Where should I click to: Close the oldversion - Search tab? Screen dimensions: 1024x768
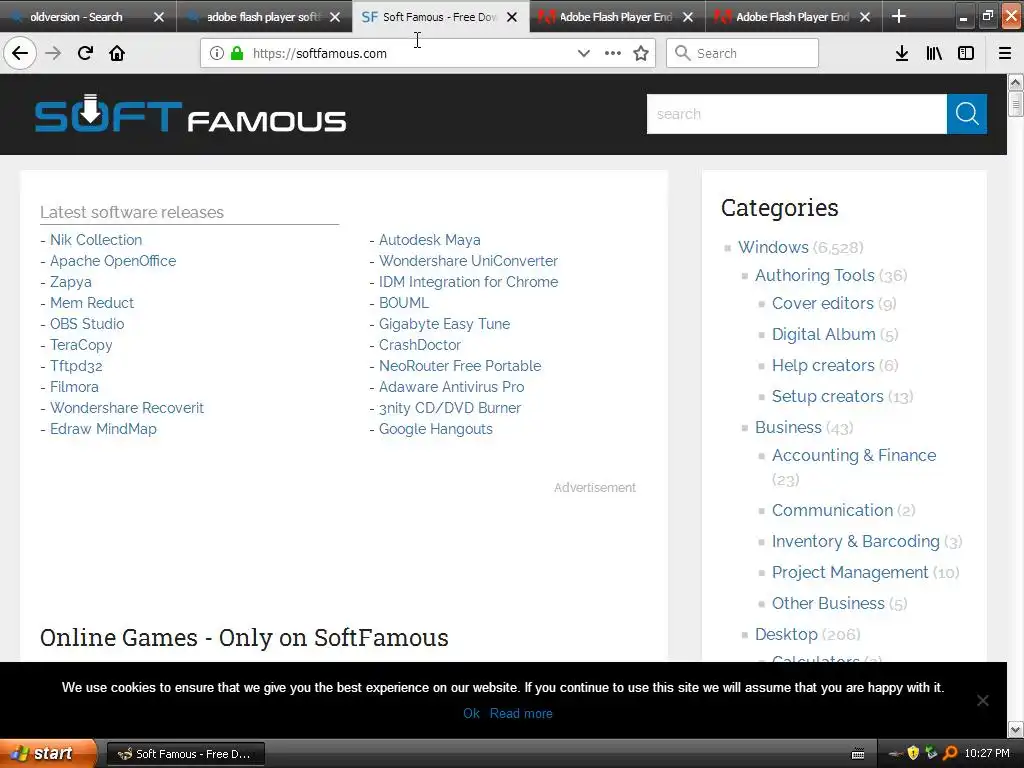[159, 17]
